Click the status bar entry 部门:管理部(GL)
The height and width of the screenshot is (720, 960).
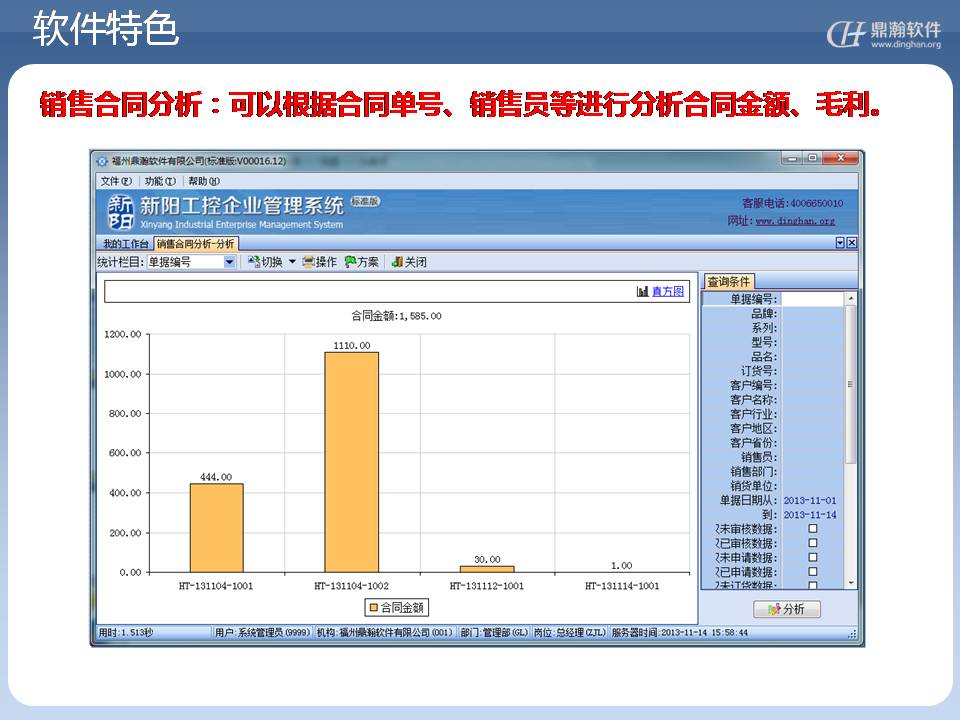tap(494, 632)
